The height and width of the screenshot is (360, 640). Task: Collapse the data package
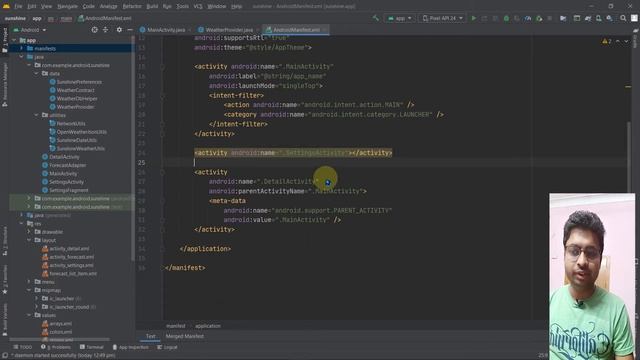(x=36, y=73)
